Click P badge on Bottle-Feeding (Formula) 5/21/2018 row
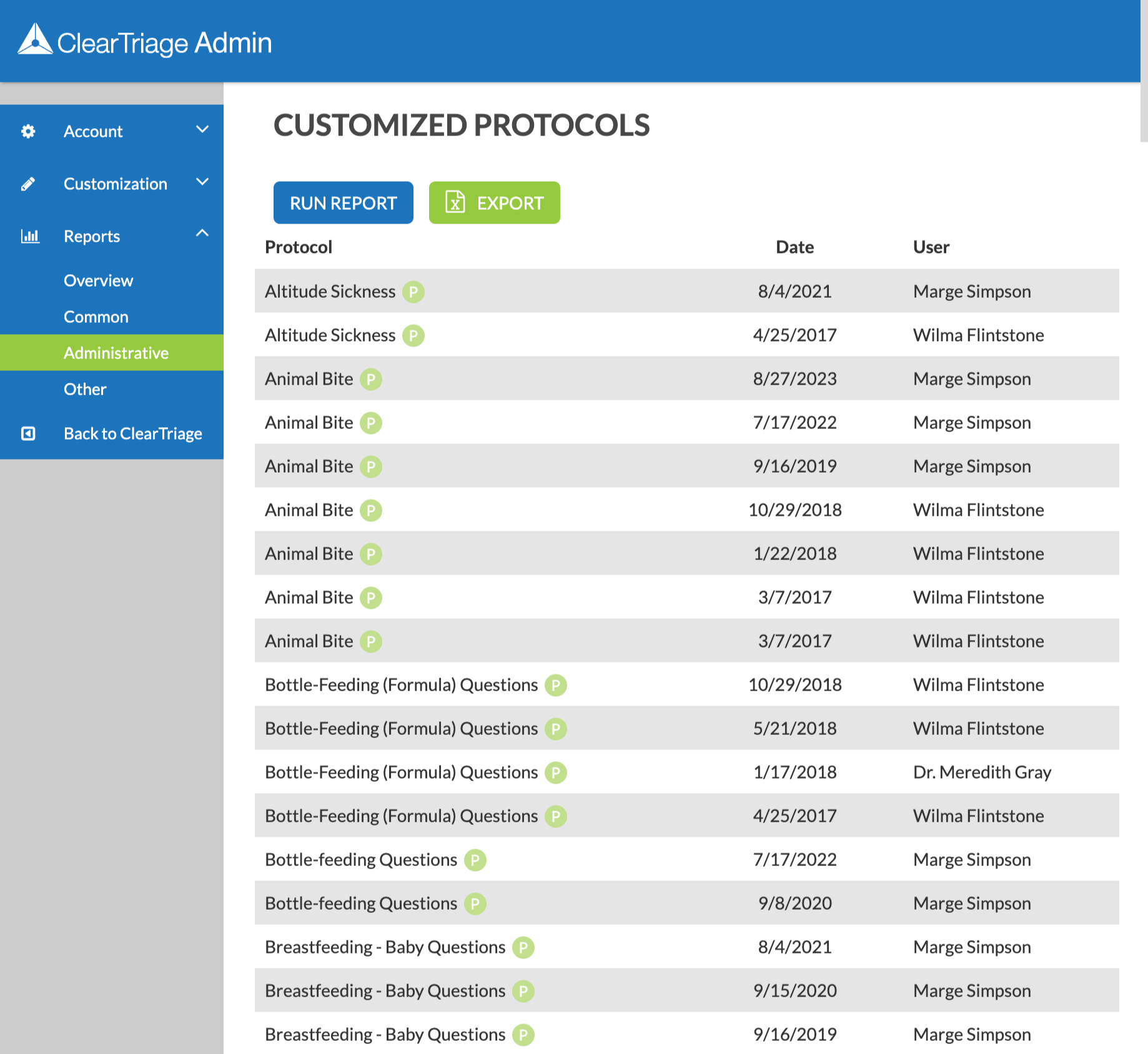This screenshot has height=1054, width=1148. click(x=555, y=729)
